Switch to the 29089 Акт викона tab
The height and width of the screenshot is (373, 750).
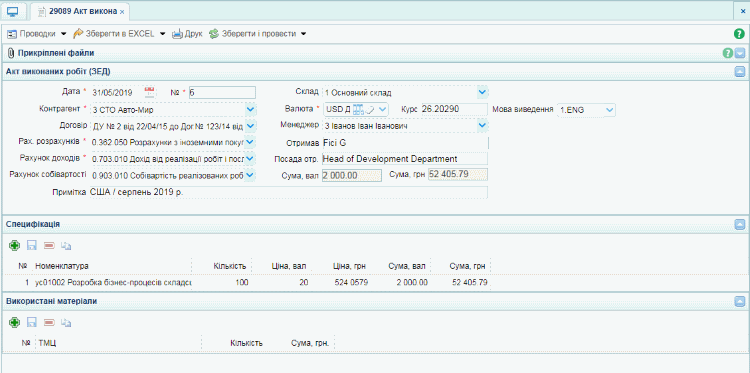[79, 11]
